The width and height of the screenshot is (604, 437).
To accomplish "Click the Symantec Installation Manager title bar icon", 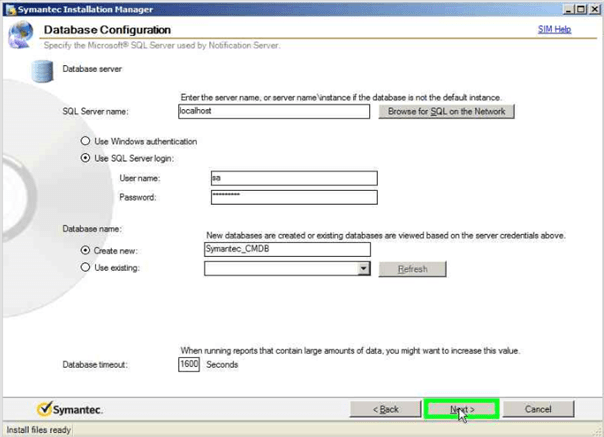I will point(8,9).
